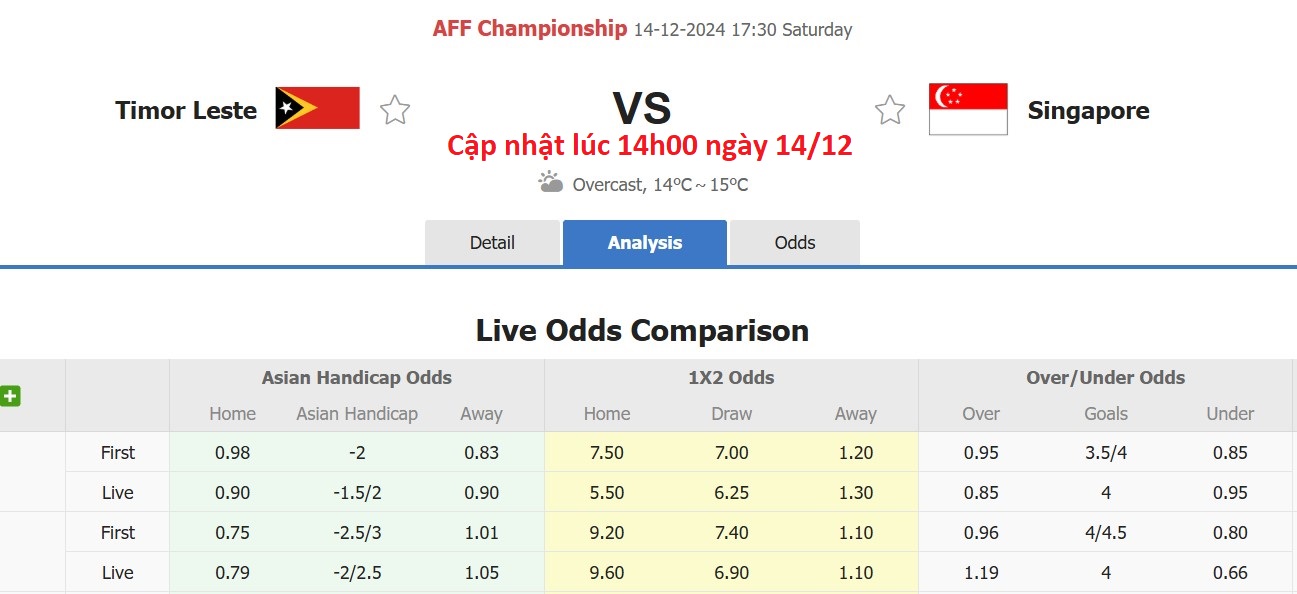Select the 3.5/4 Goals cell

coord(1106,452)
